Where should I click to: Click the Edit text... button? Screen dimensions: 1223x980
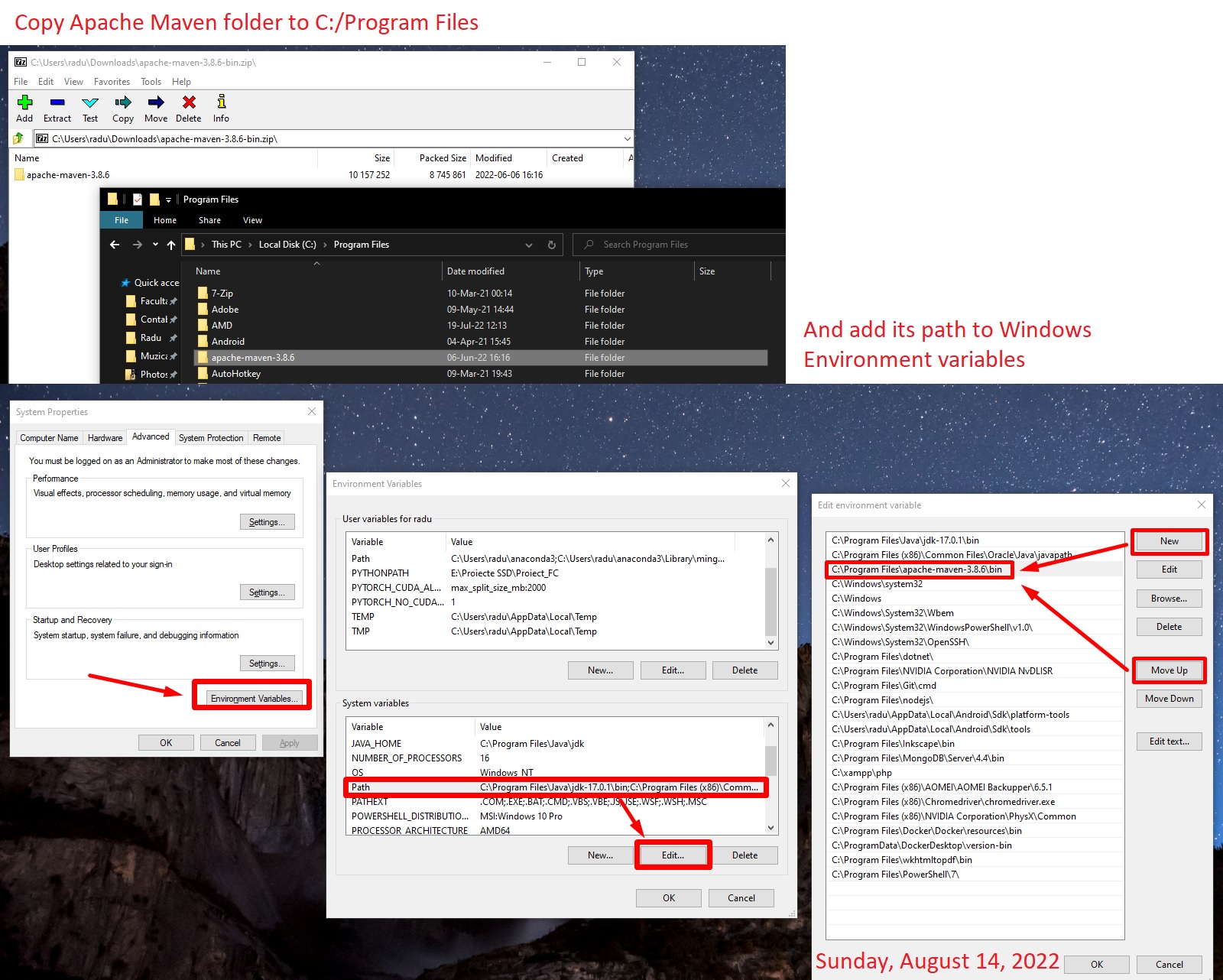(1169, 741)
